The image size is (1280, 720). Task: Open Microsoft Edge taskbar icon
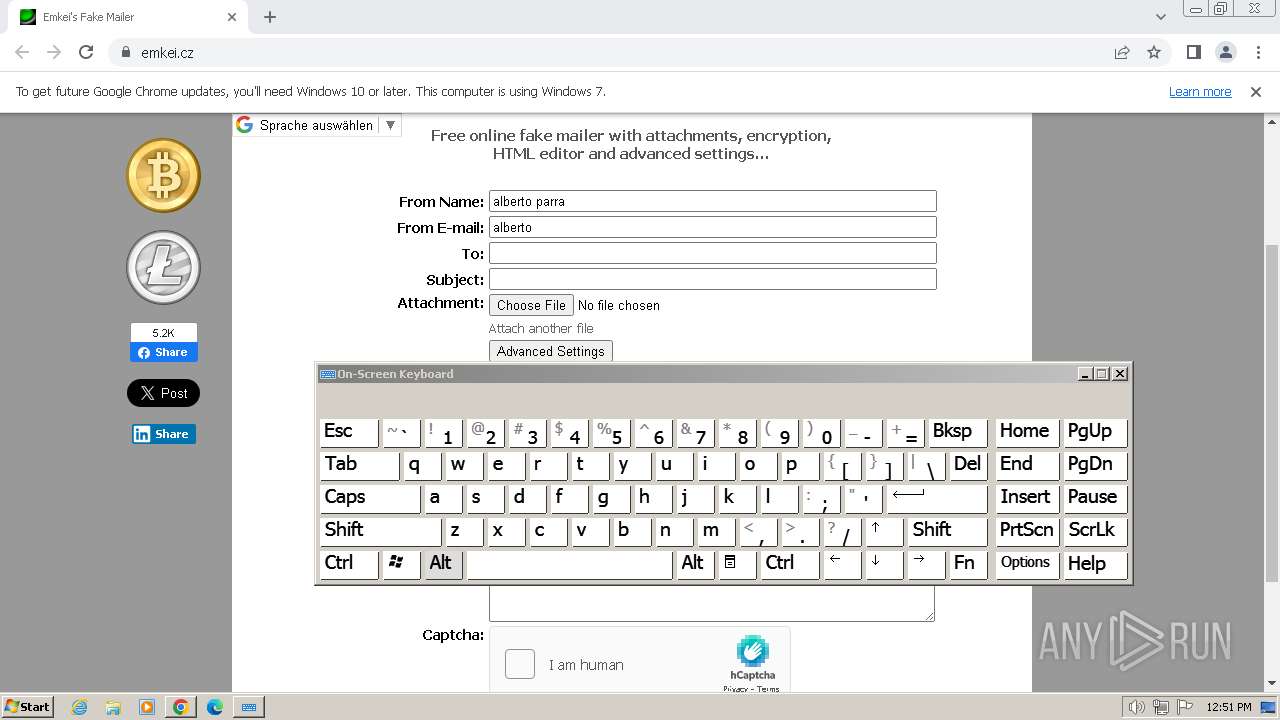[215, 707]
